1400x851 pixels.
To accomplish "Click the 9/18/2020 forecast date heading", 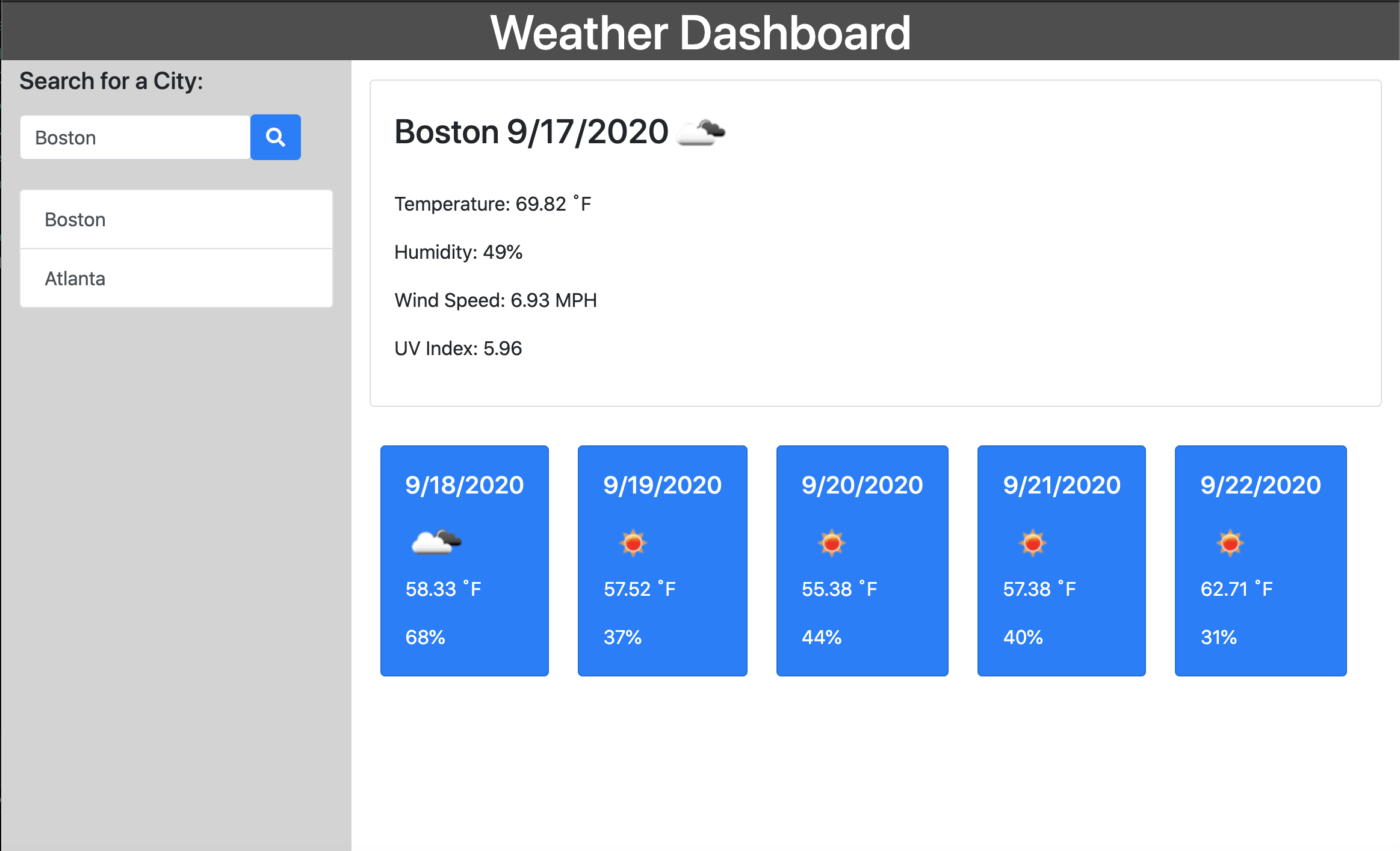I will (464, 485).
